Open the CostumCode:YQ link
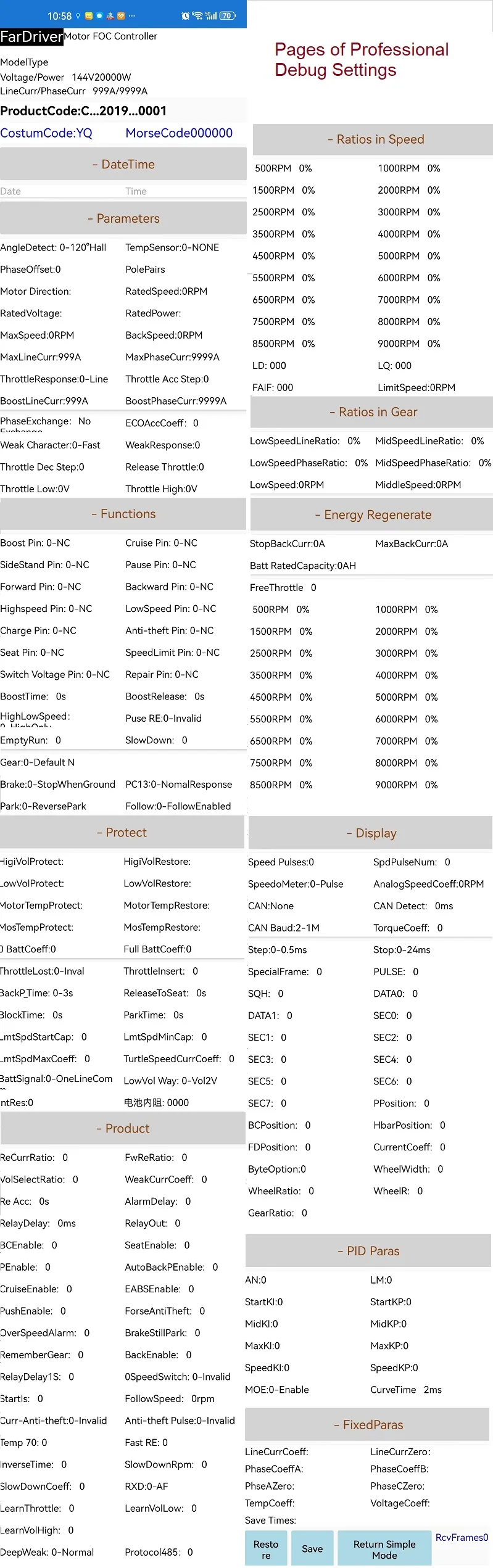493x1568 pixels. click(46, 133)
